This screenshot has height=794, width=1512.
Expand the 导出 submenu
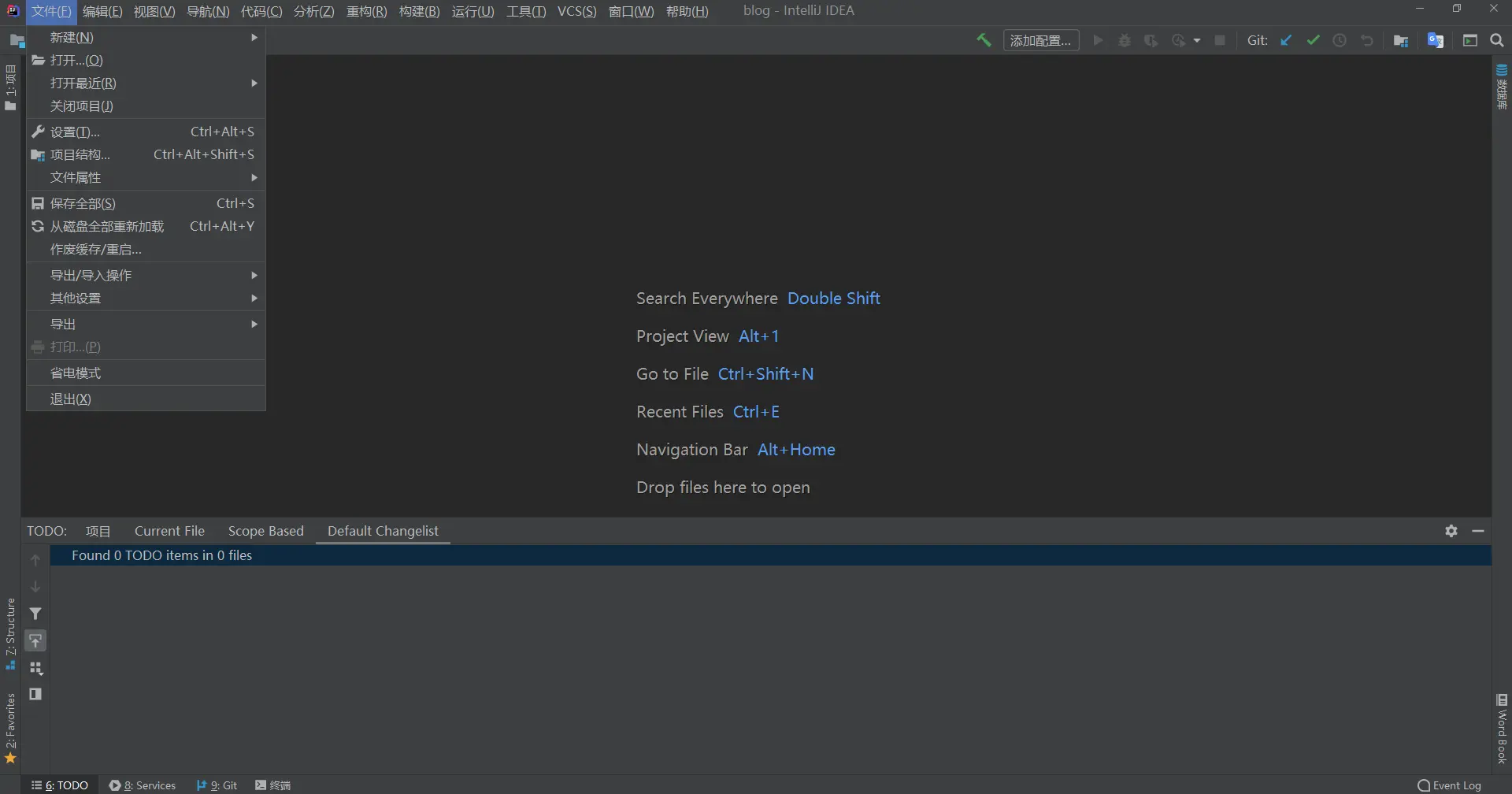146,324
